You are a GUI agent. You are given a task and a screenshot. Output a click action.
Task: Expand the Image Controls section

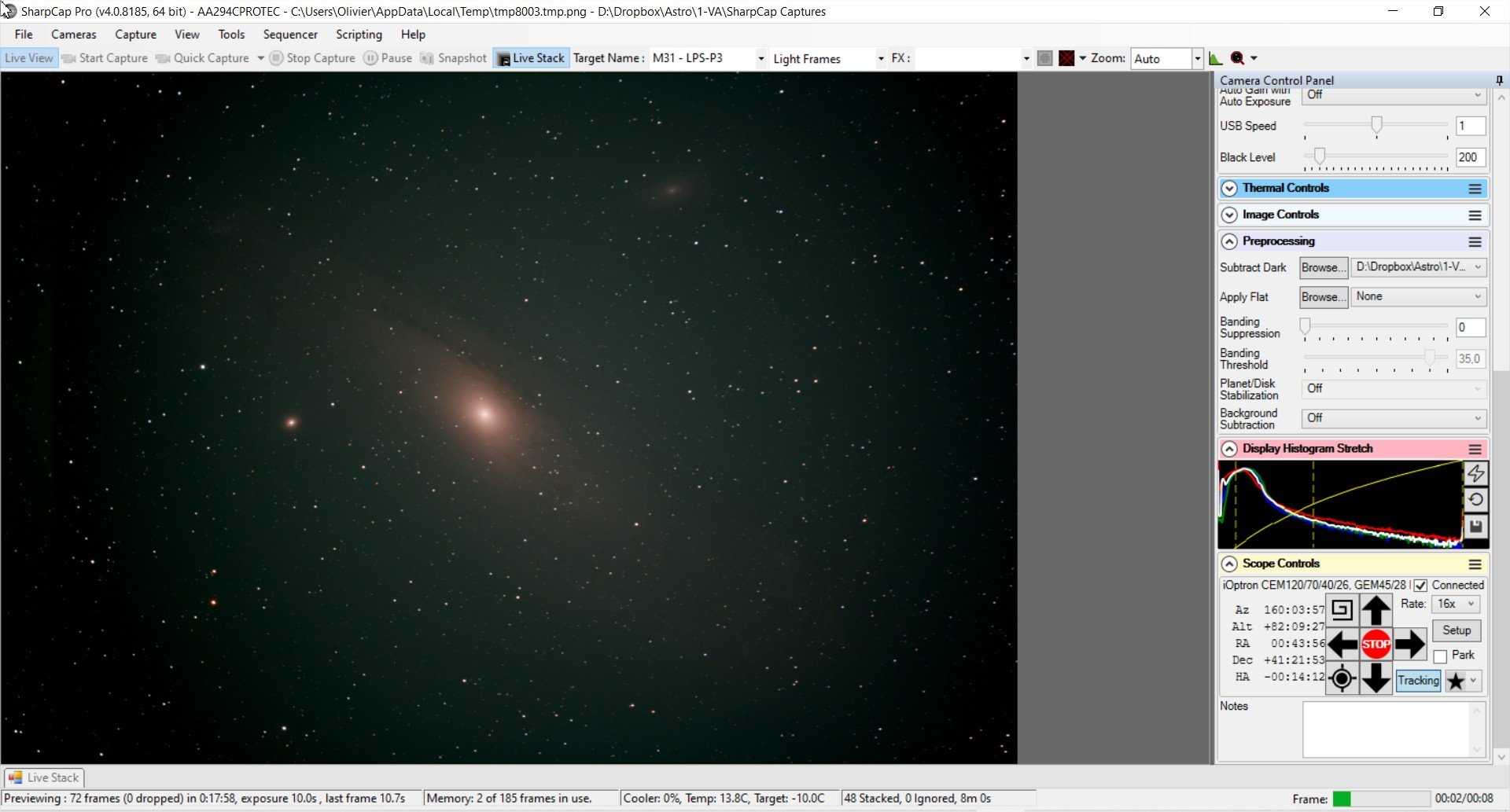click(1229, 215)
